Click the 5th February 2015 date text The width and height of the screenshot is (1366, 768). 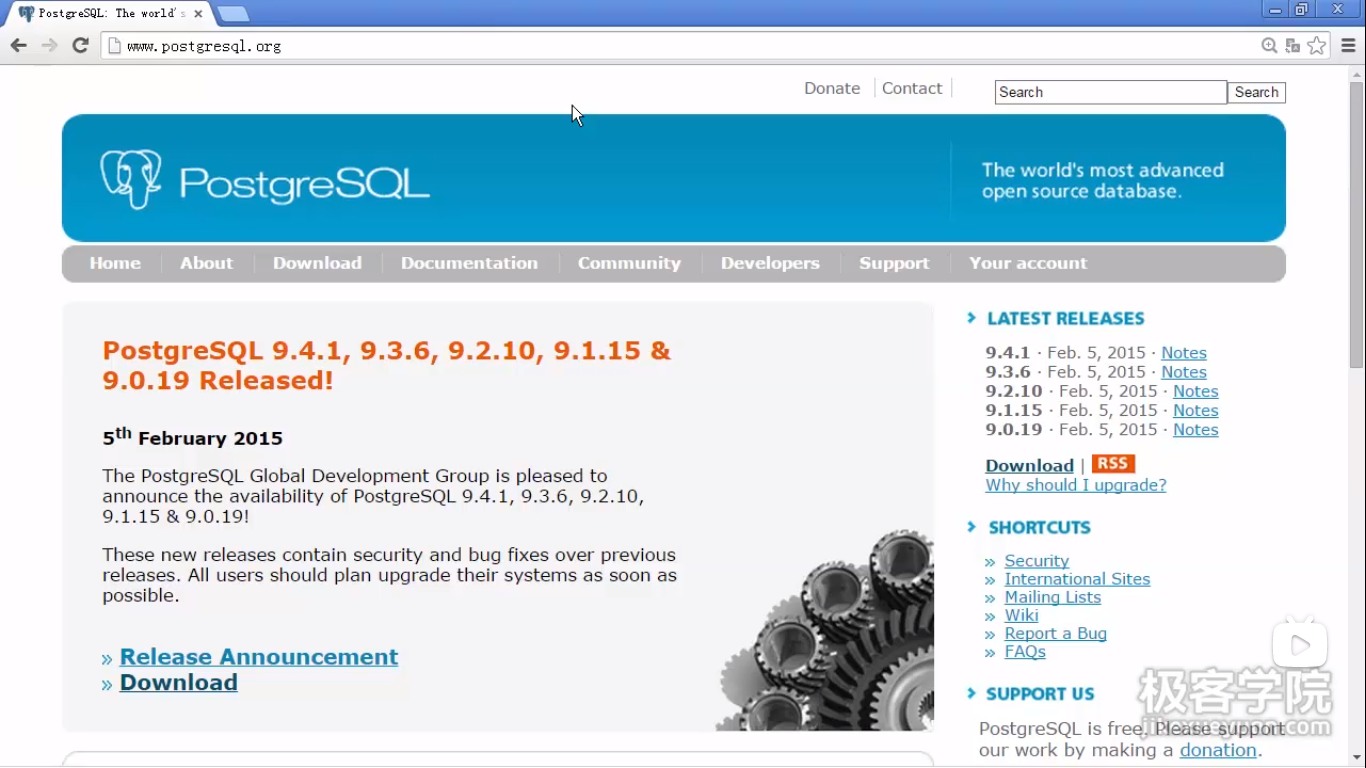click(x=192, y=437)
